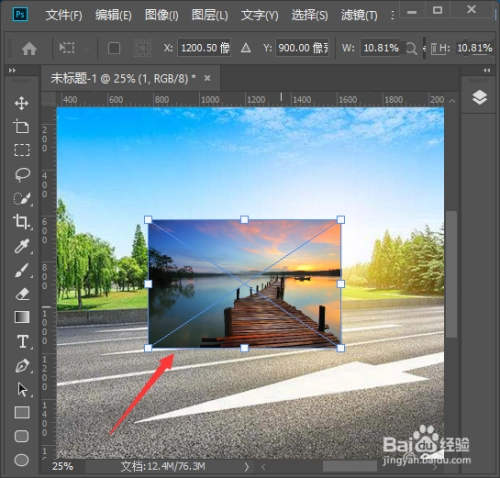This screenshot has width=500, height=478.
Task: Expand the left tools panel
Action: [x=12, y=70]
